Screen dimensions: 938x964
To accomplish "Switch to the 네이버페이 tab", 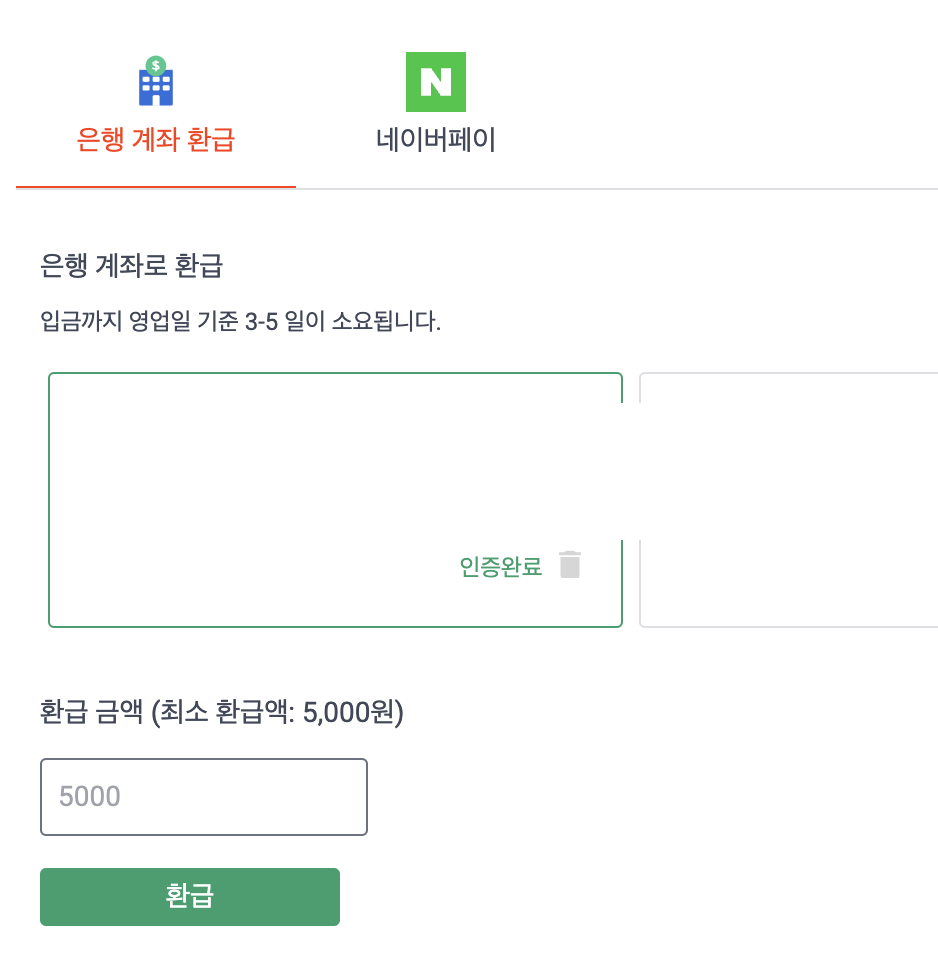I will pyautogui.click(x=436, y=140).
